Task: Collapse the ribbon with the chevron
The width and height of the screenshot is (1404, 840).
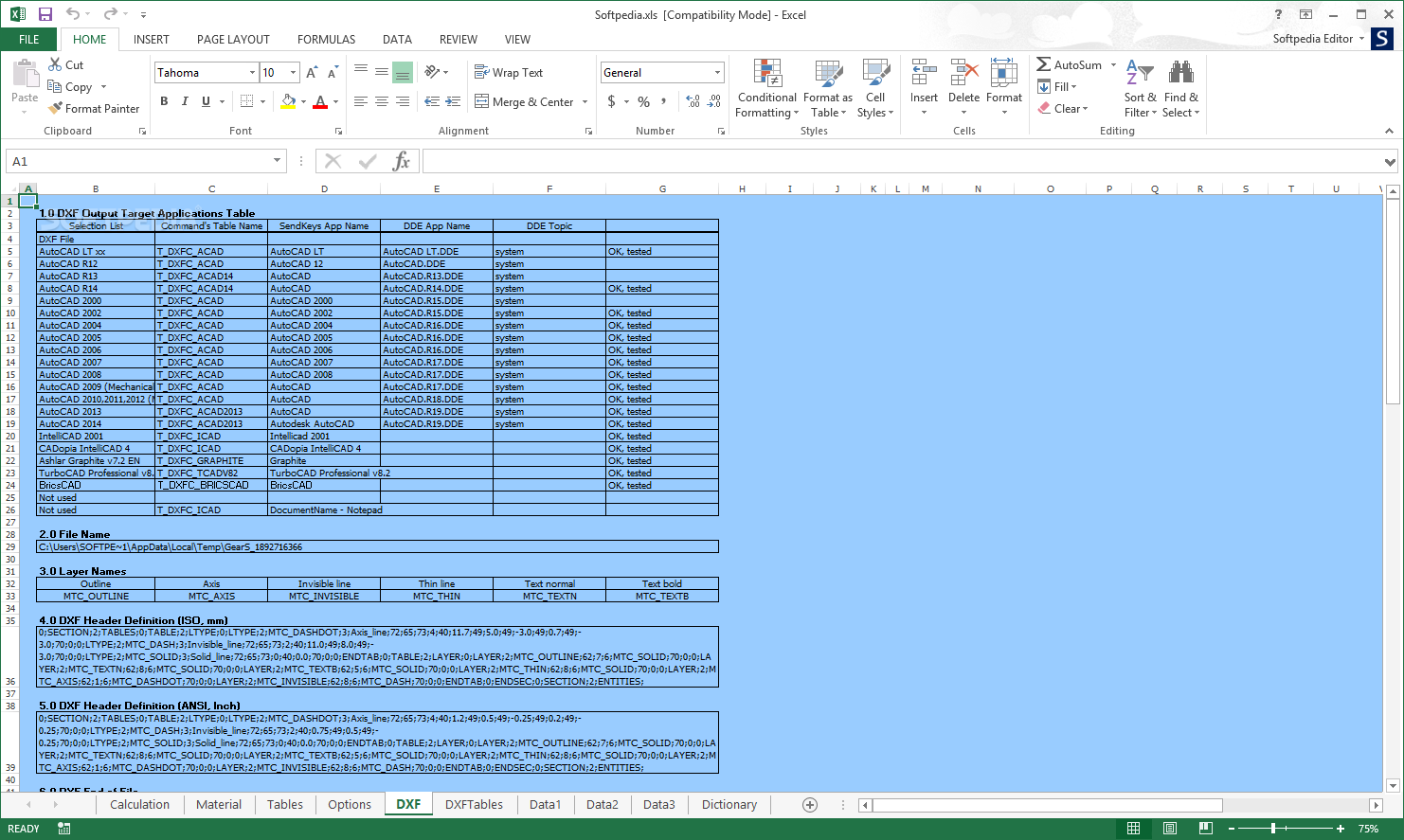Action: (x=1390, y=131)
